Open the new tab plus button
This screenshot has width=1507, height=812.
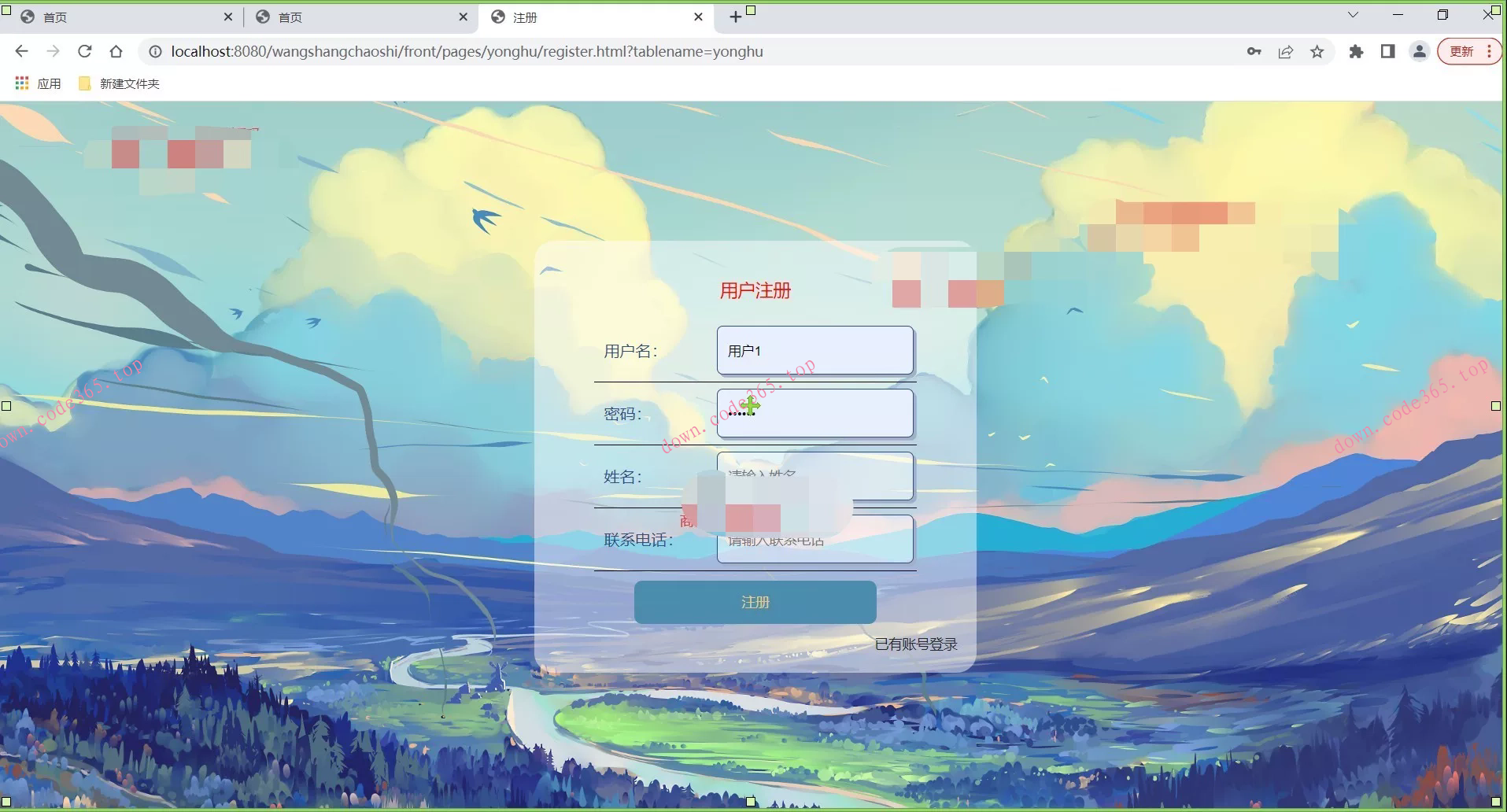(x=735, y=17)
